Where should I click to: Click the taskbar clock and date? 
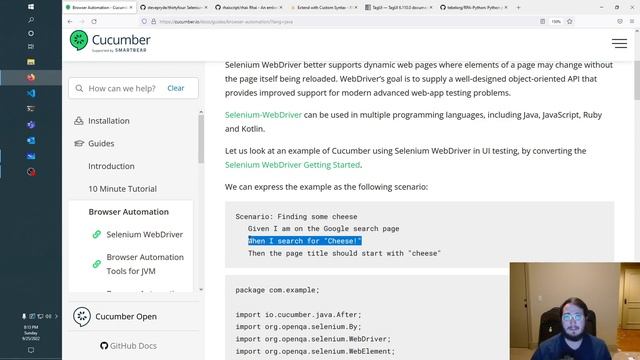31,333
